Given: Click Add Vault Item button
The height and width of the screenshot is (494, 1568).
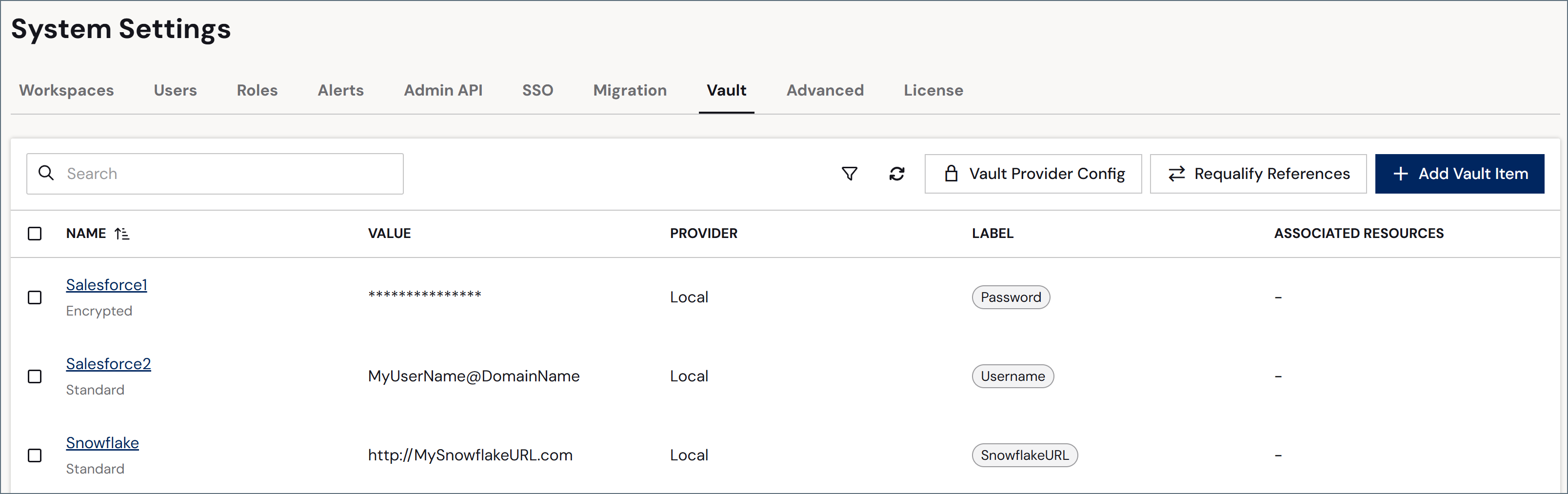Looking at the screenshot, I should pos(1460,174).
